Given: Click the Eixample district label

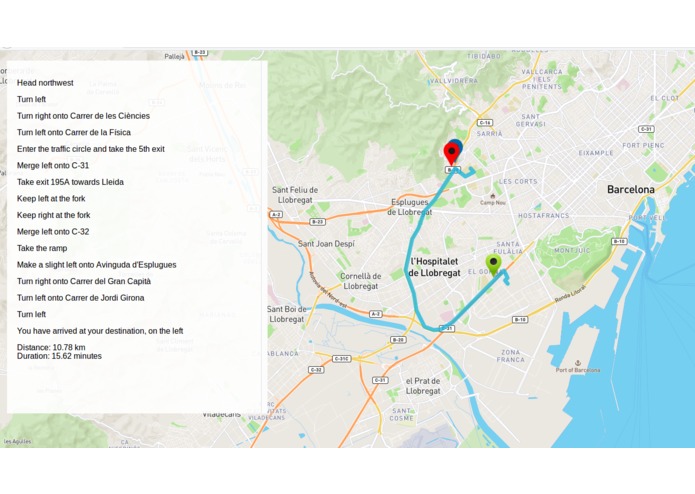Looking at the screenshot, I should point(596,153).
